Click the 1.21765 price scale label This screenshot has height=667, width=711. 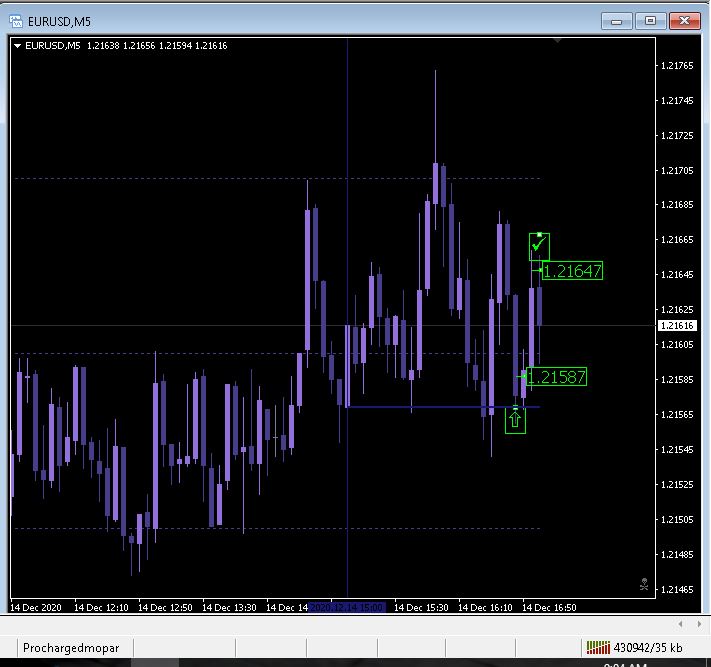click(677, 66)
